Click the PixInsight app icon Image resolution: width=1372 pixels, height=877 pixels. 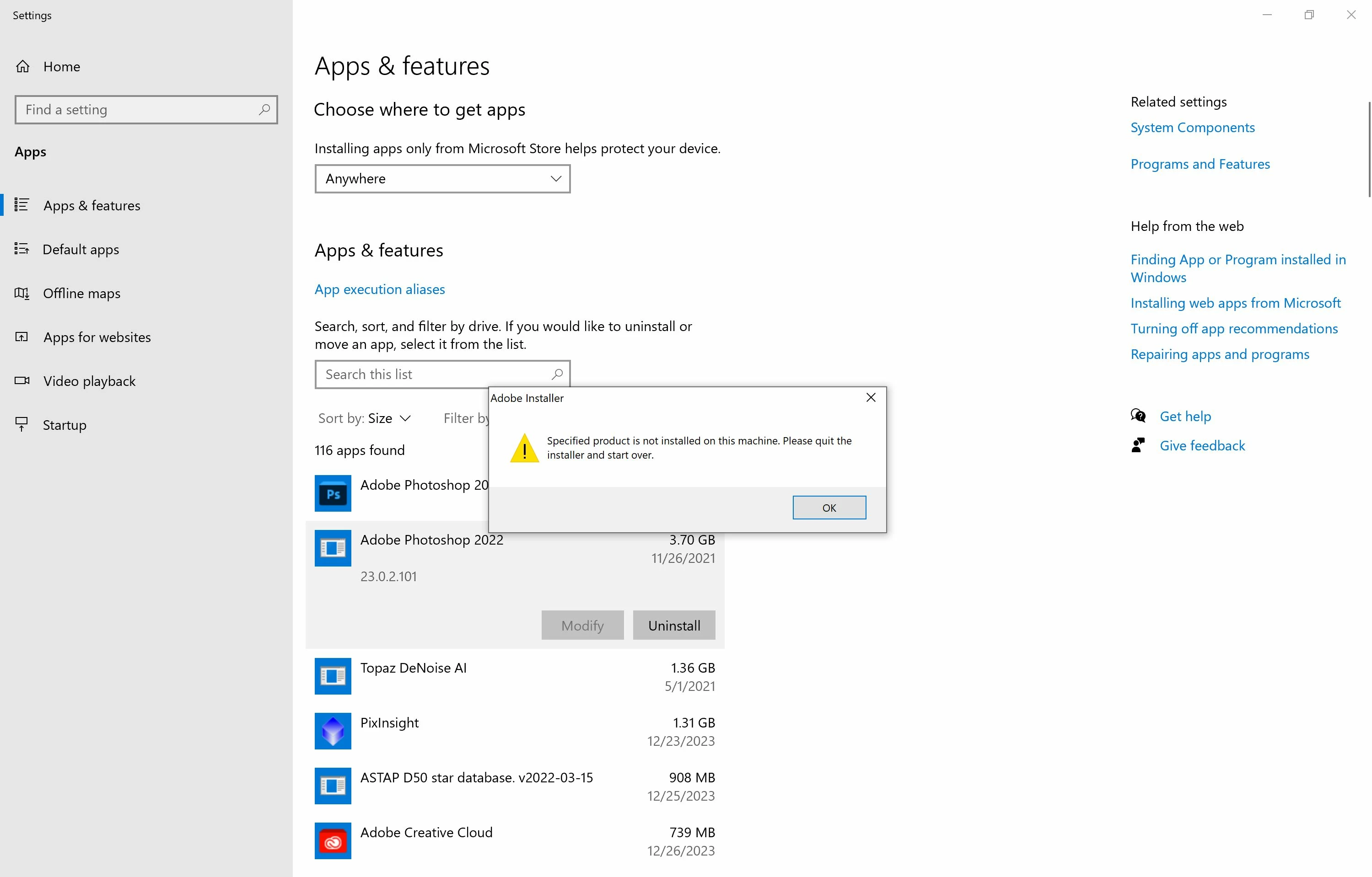pyautogui.click(x=333, y=731)
